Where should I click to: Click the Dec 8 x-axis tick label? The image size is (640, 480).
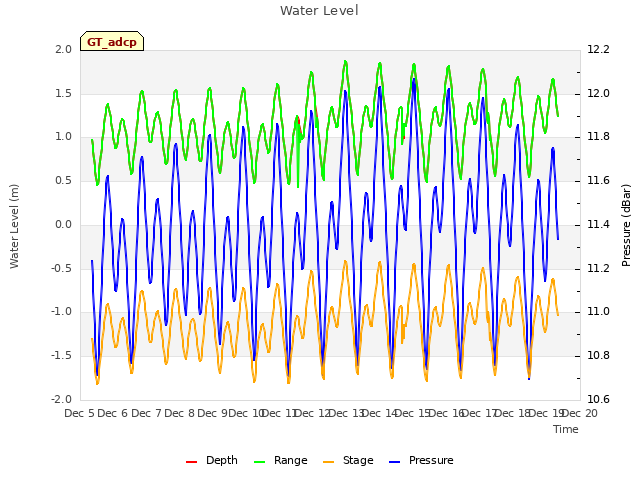point(180,413)
